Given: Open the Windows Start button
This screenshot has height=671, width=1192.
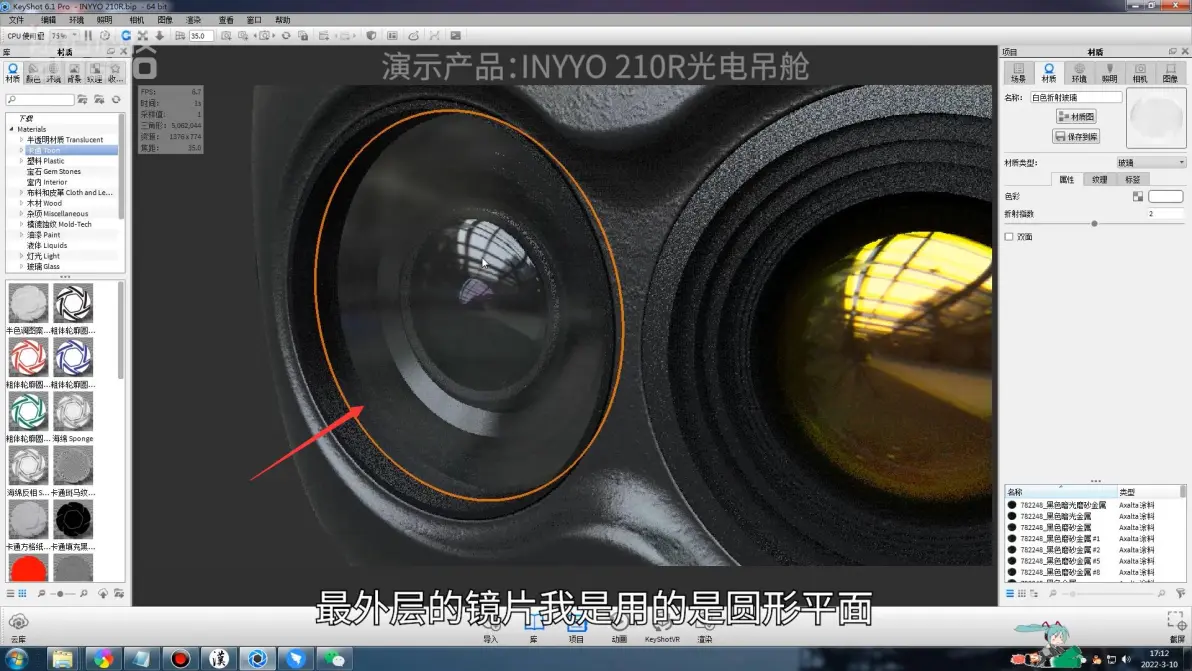Looking at the screenshot, I should 16,658.
